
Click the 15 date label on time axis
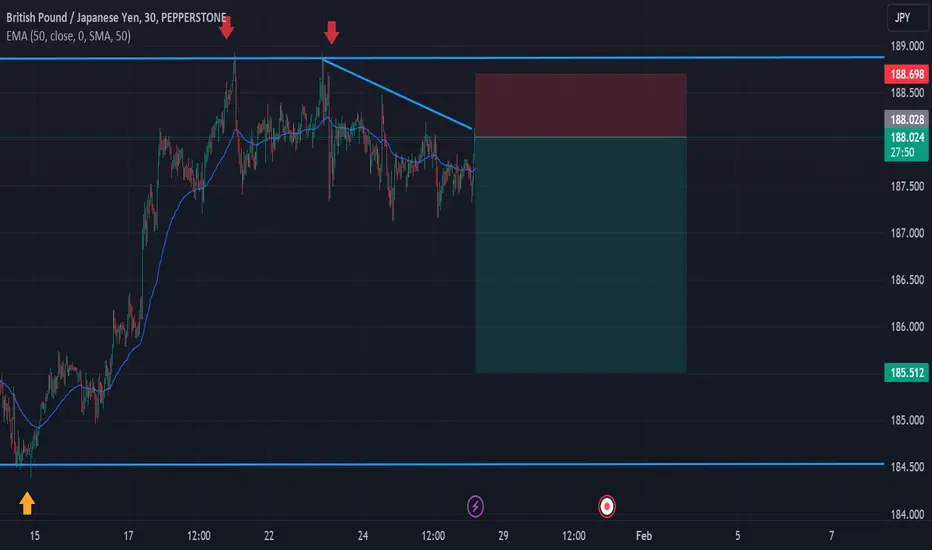(34, 536)
